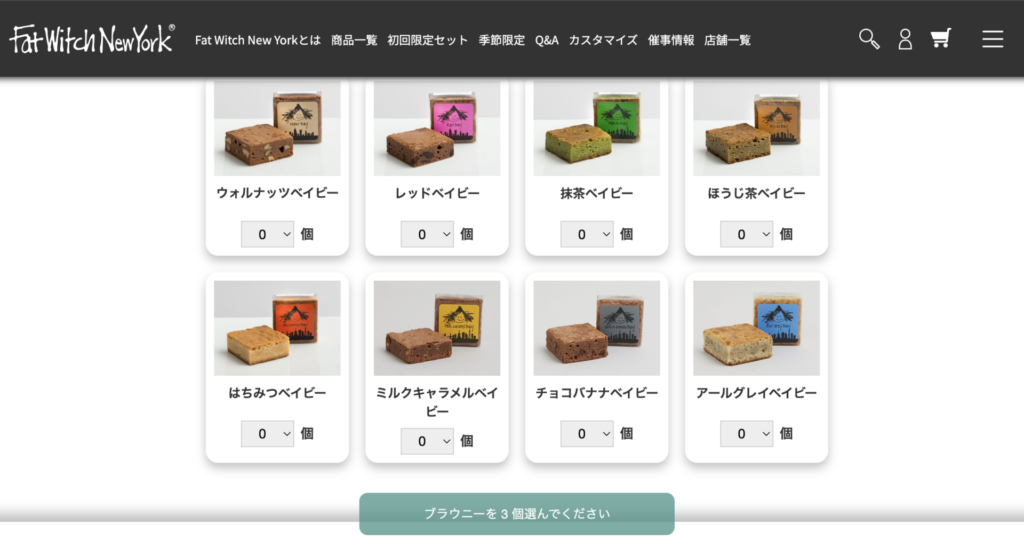Open the ほうじ茶ベイビー quantity selector
The height and width of the screenshot is (548, 1024).
click(x=746, y=234)
